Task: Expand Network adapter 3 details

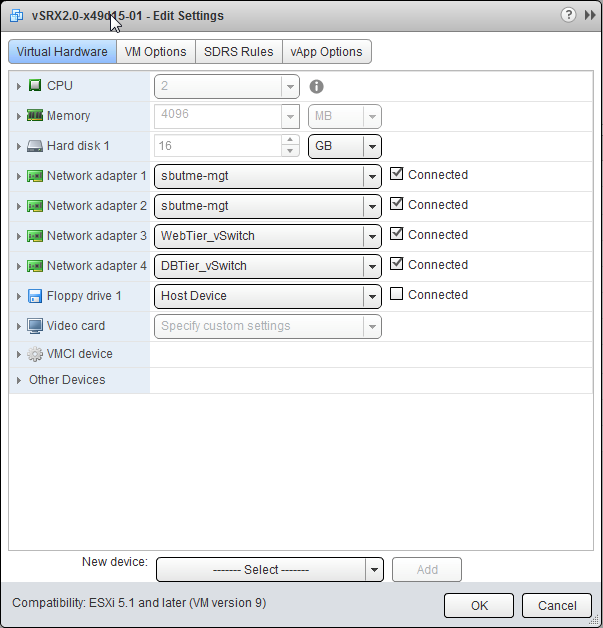Action: (x=18, y=236)
